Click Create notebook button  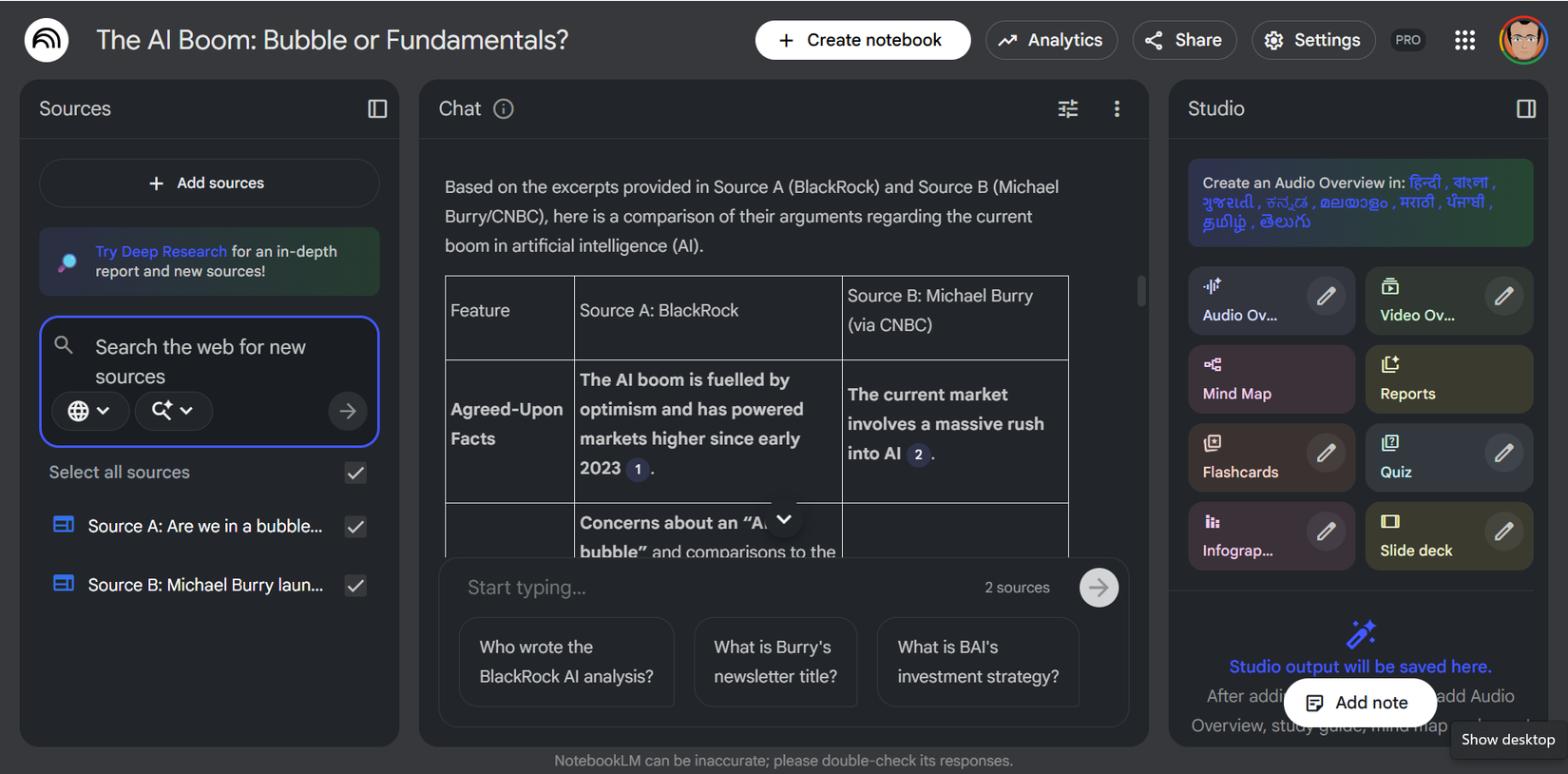862,40
